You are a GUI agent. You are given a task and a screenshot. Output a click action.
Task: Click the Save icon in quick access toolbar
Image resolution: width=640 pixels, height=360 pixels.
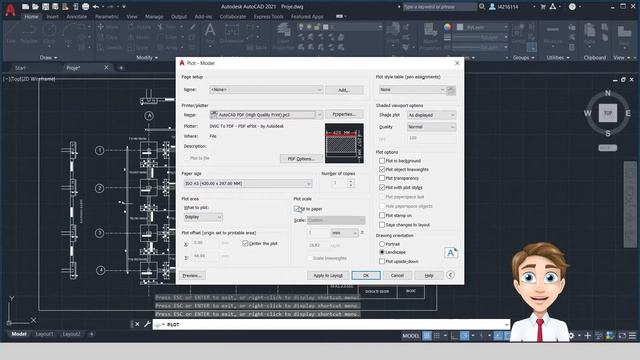pyautogui.click(x=46, y=7)
